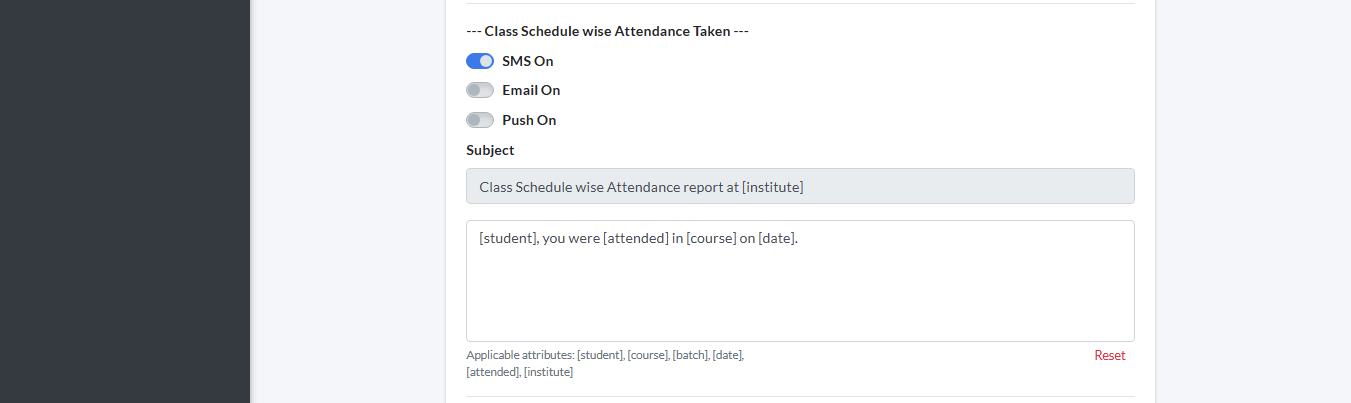
Task: Click the 'Class Schedule wise Attendance Taken' heading
Action: (607, 31)
